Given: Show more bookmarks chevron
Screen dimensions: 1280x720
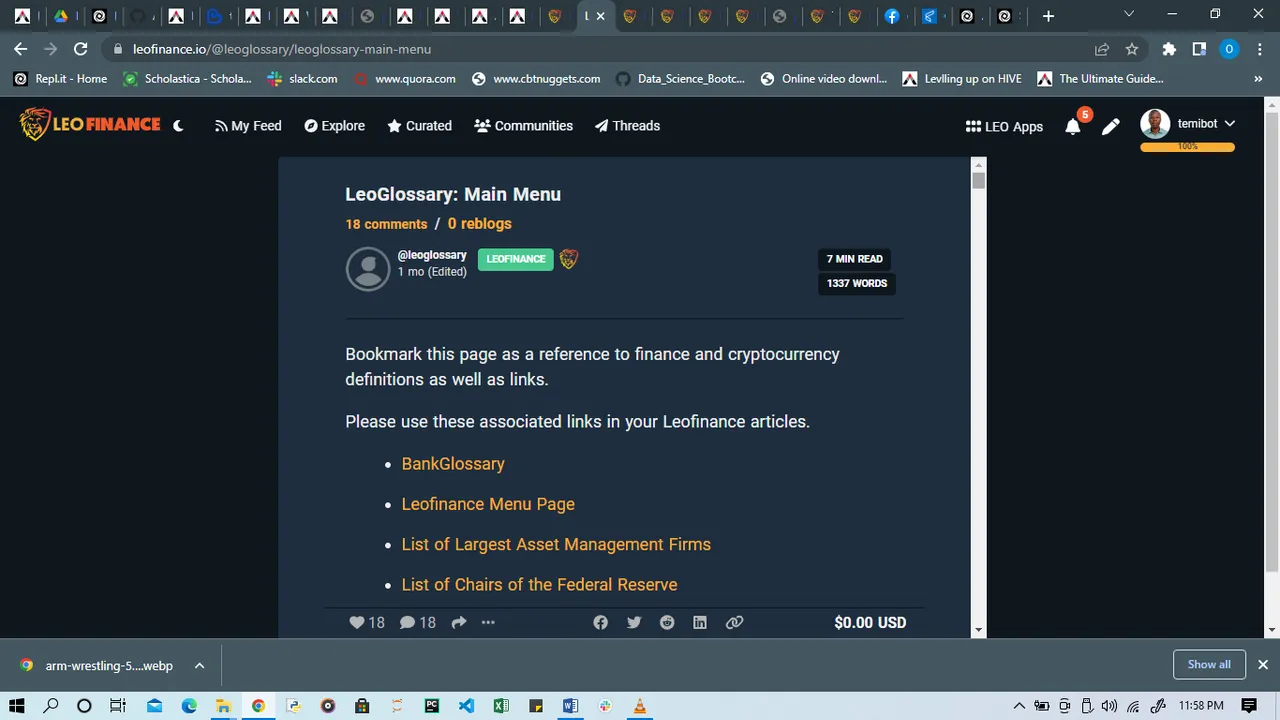Looking at the screenshot, I should [1258, 79].
